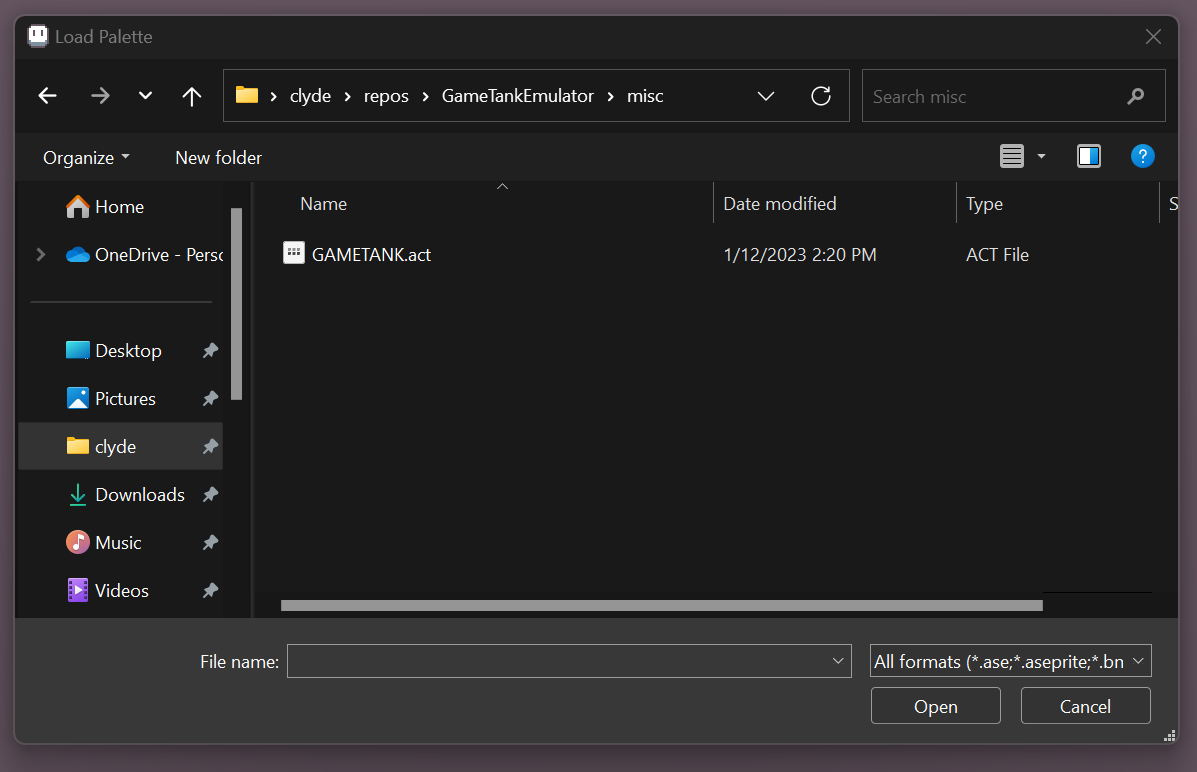The image size is (1197, 772).
Task: Click the Open button
Action: 935,707
